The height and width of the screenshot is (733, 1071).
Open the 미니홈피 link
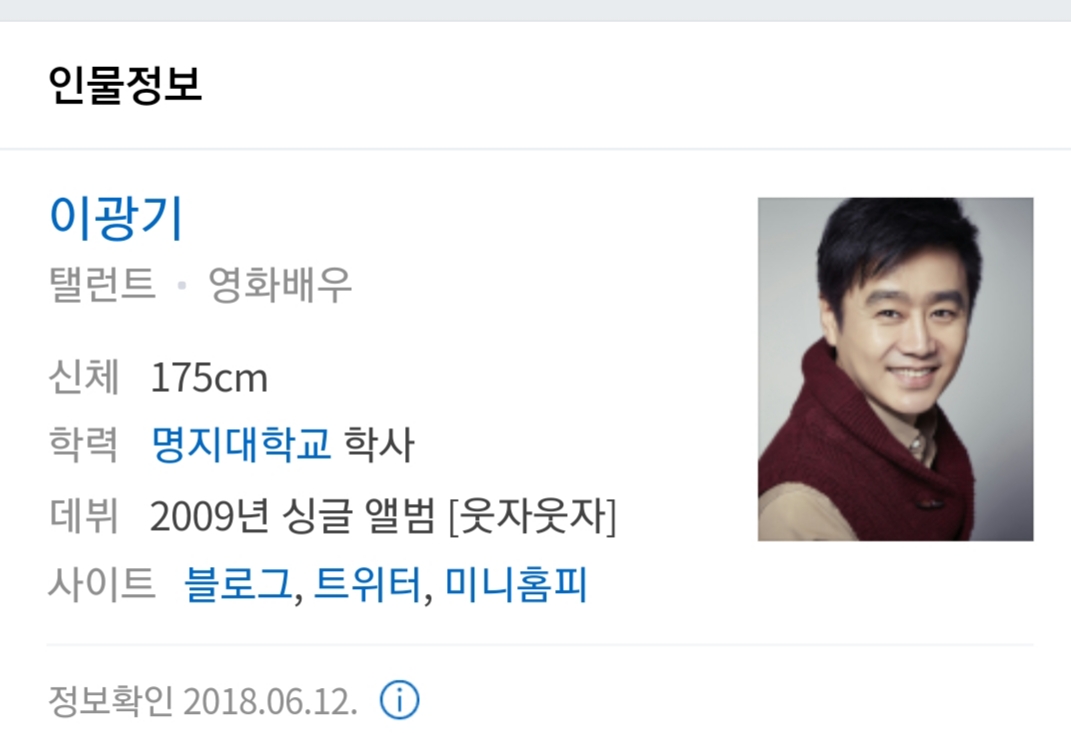point(516,585)
